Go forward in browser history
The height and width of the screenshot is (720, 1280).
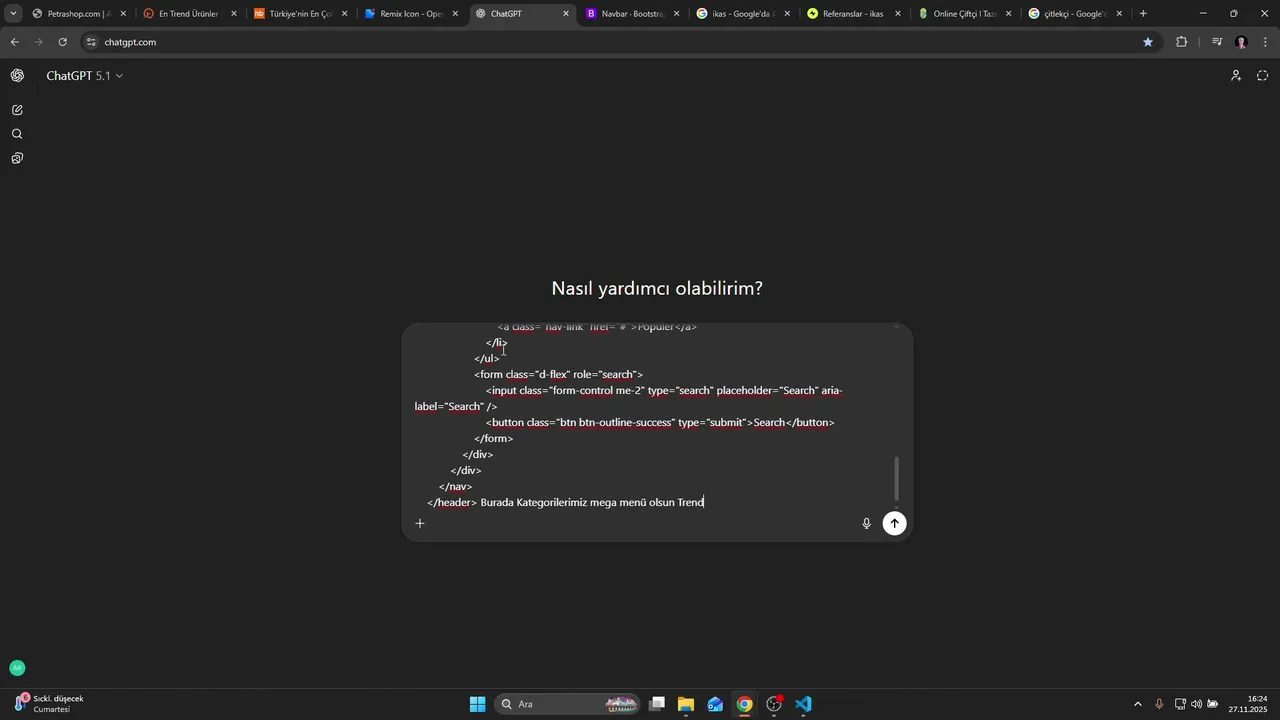(38, 42)
